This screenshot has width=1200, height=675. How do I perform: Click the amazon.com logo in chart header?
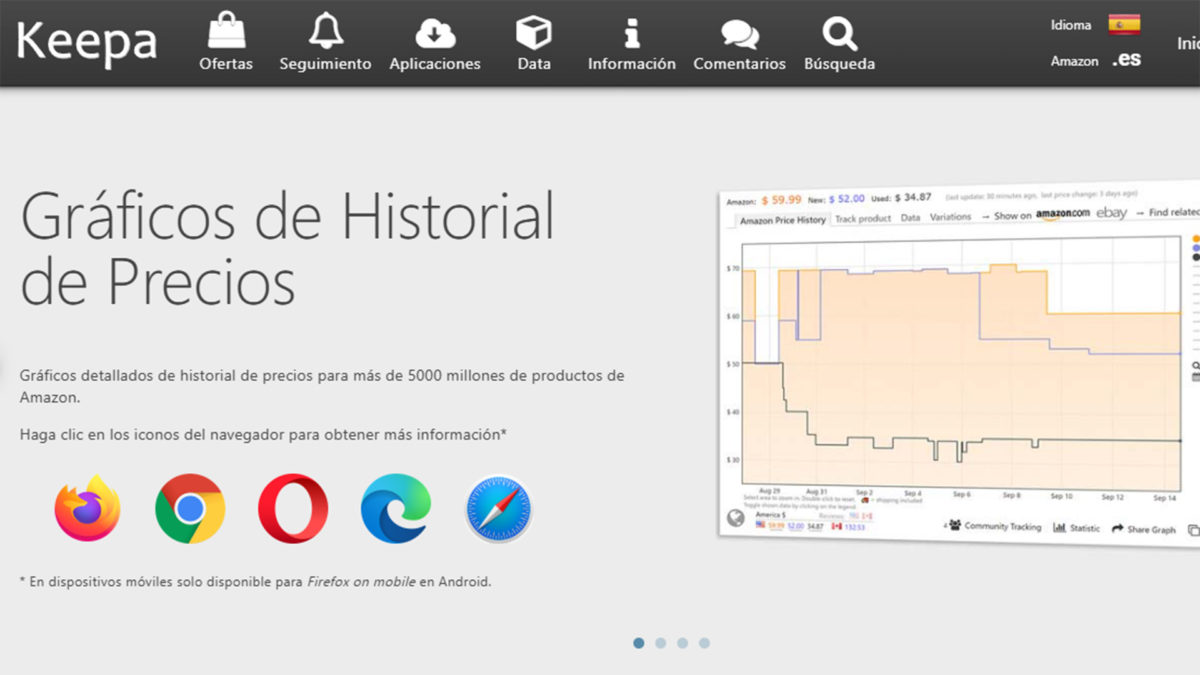(1063, 213)
